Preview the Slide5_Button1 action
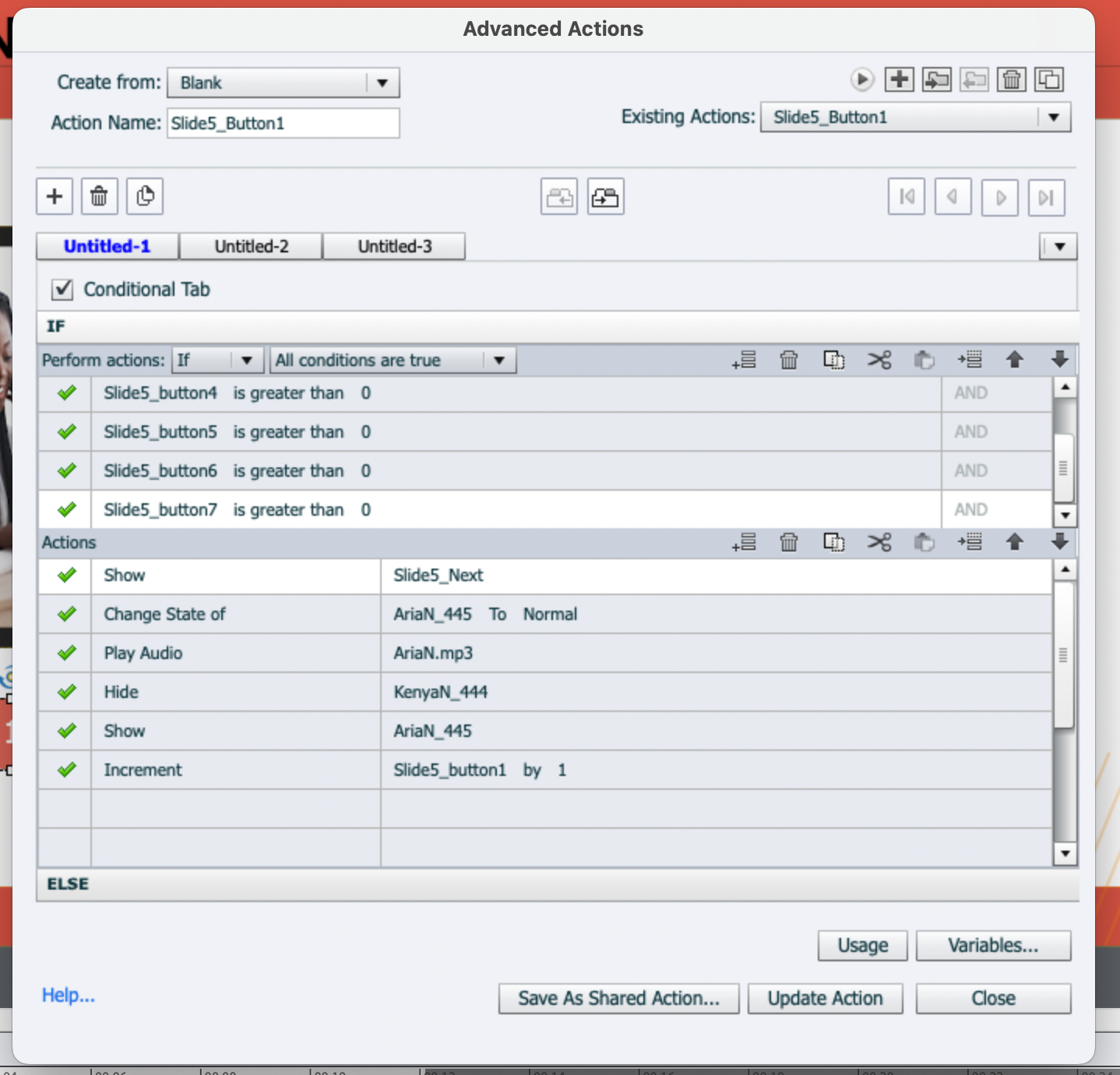 tap(861, 79)
